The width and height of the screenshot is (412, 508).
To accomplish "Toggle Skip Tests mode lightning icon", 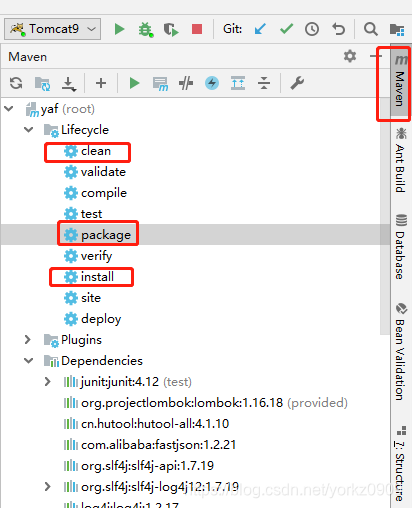I will [x=212, y=83].
